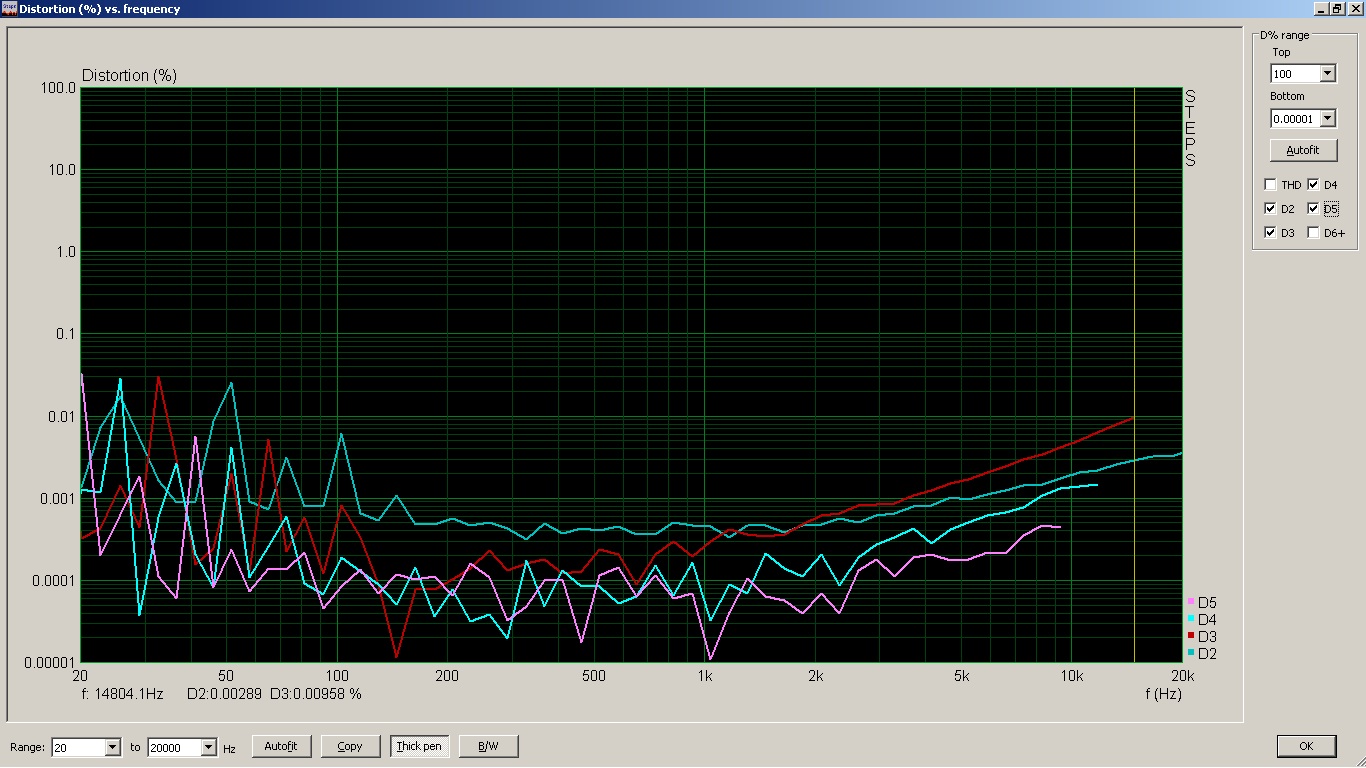The width and height of the screenshot is (1366, 768).
Task: Enable the D6+ checkbox
Action: (x=1313, y=233)
